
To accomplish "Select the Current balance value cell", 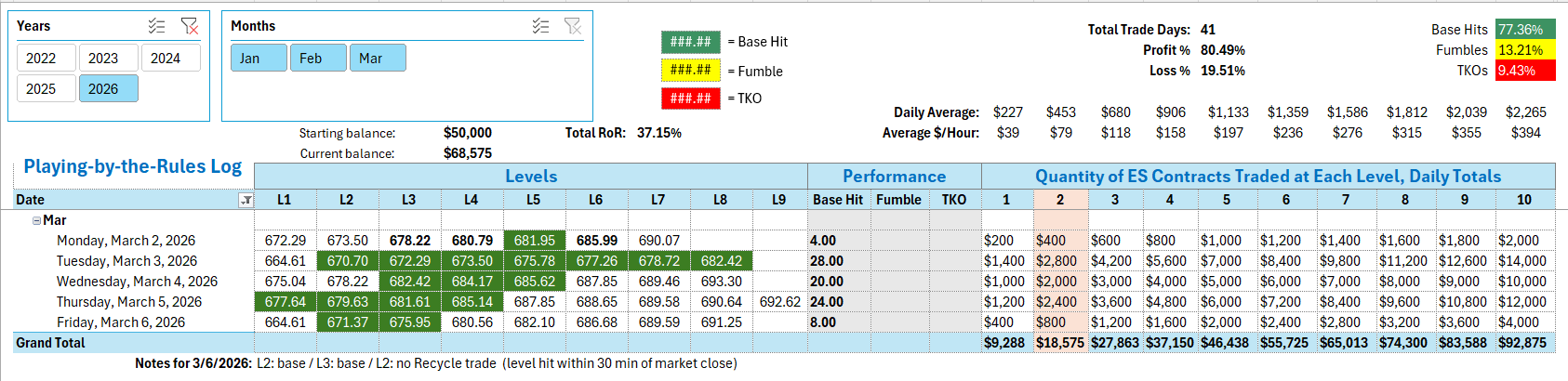I will coord(468,153).
